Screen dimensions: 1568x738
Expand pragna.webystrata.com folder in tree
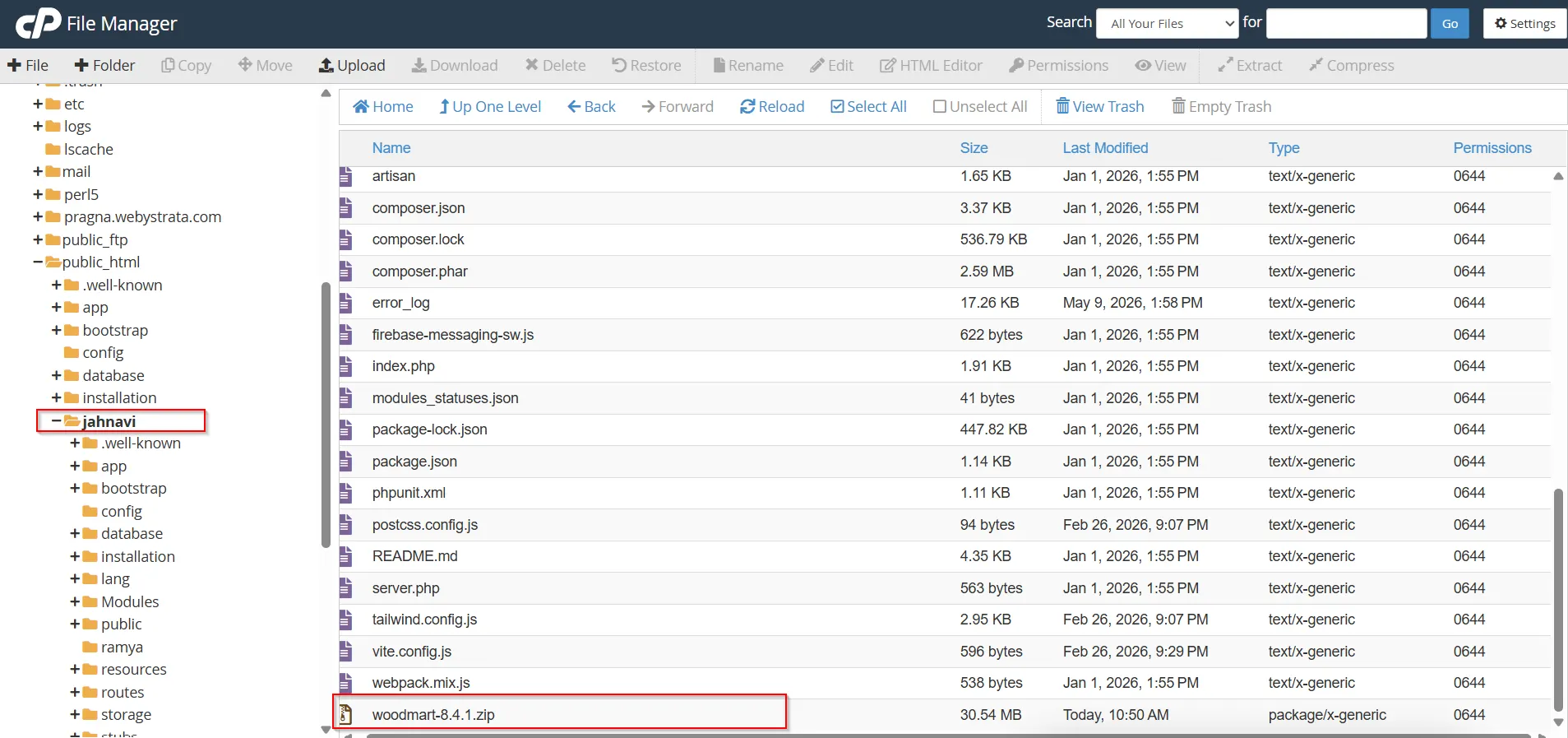(38, 216)
